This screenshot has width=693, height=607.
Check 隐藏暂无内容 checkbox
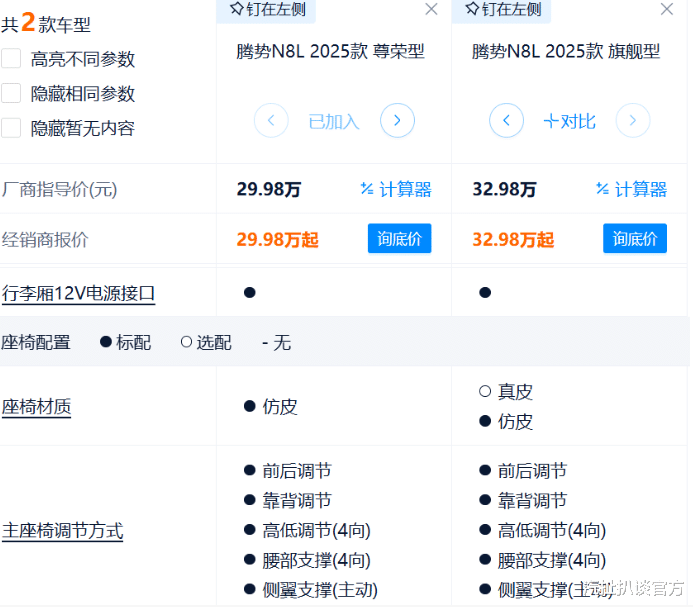11,128
